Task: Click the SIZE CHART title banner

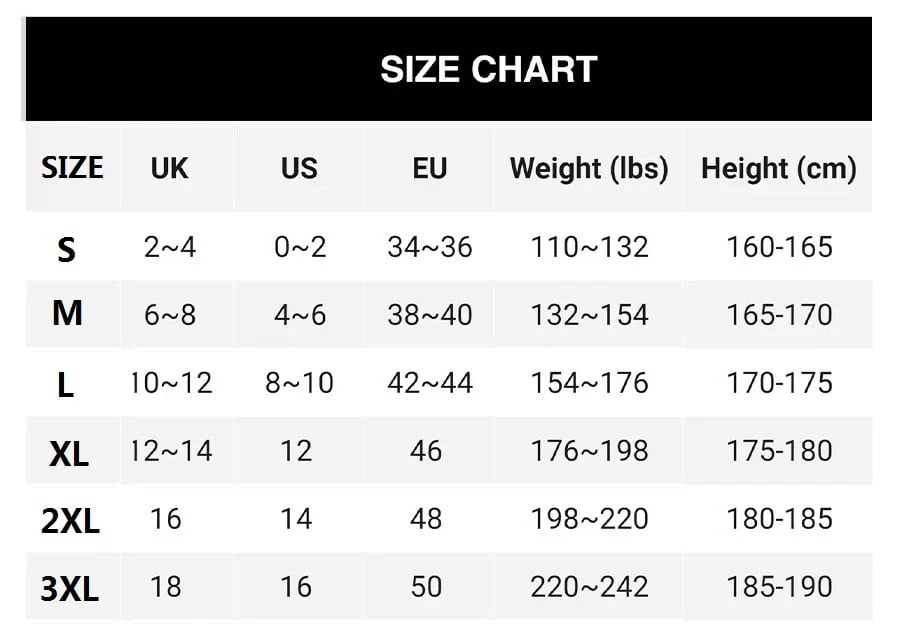Action: [x=488, y=69]
